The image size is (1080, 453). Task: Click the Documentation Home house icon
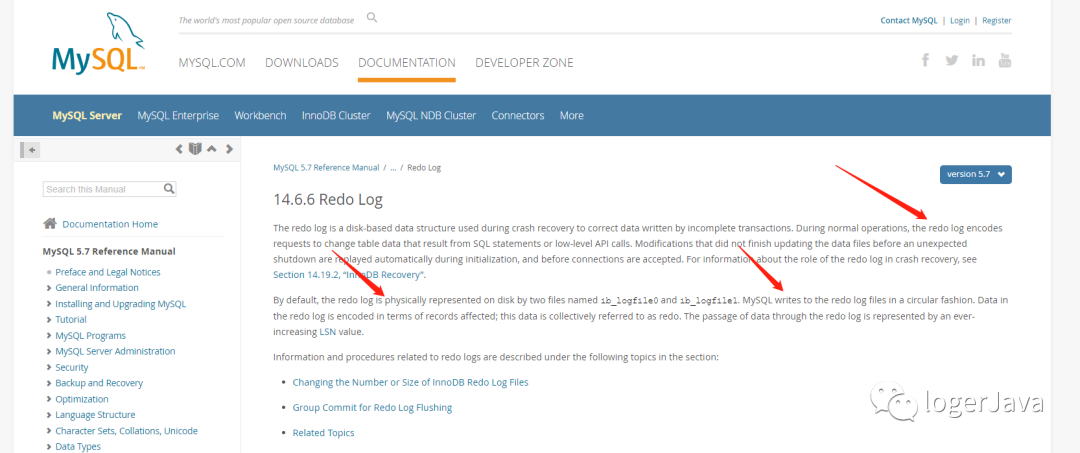click(50, 223)
